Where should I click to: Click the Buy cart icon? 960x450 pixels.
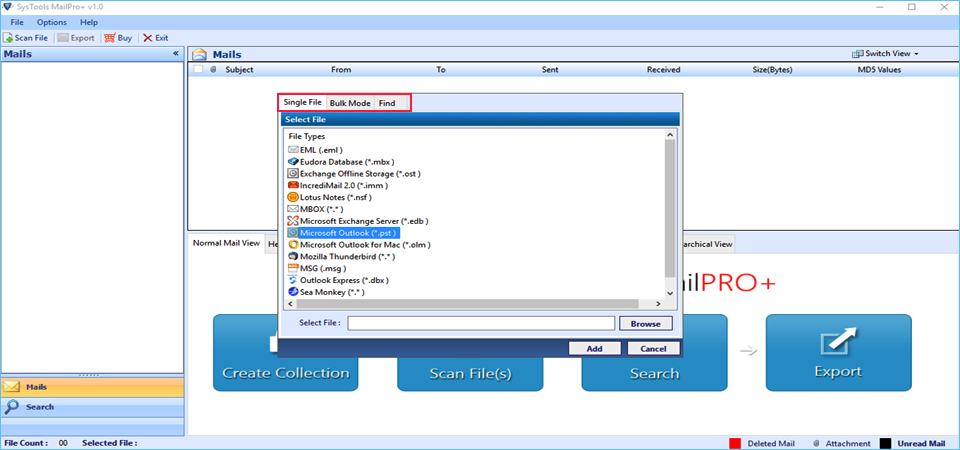click(x=109, y=38)
